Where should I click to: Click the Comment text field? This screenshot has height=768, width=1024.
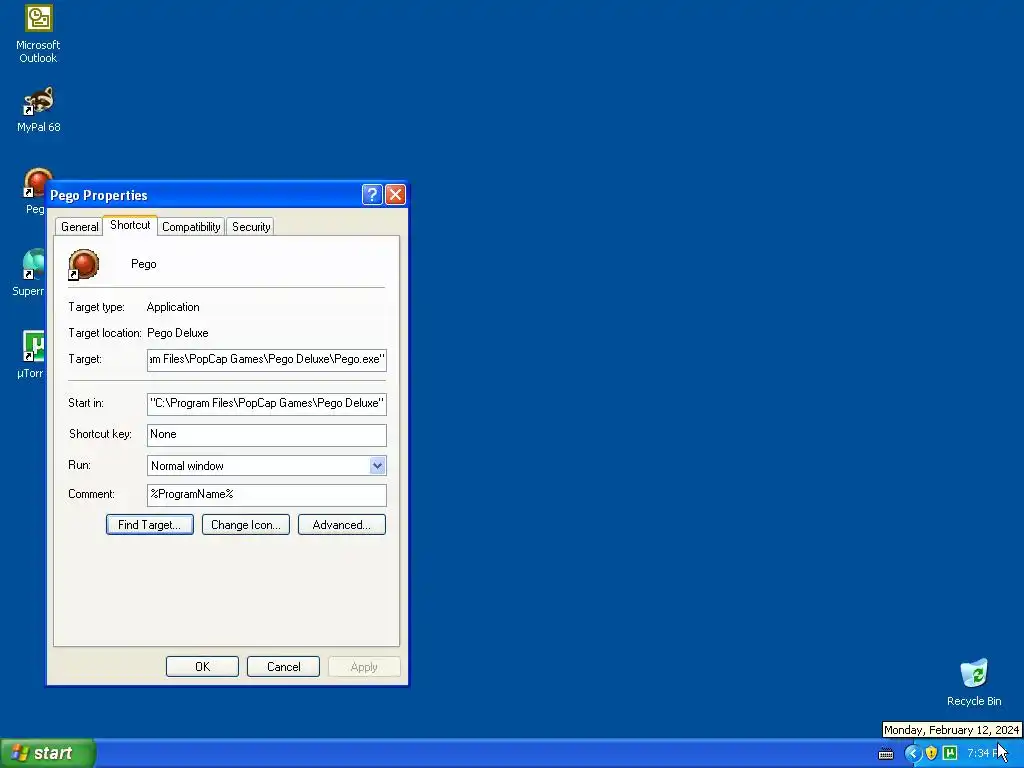266,495
